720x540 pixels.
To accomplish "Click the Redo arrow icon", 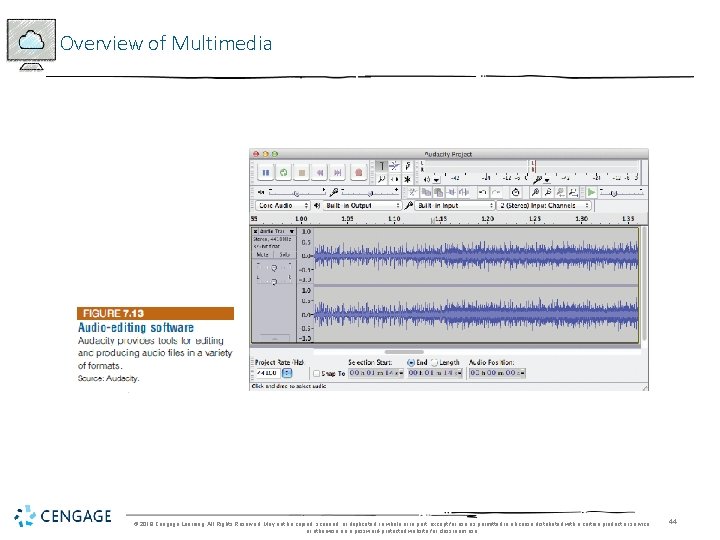I will point(495,192).
